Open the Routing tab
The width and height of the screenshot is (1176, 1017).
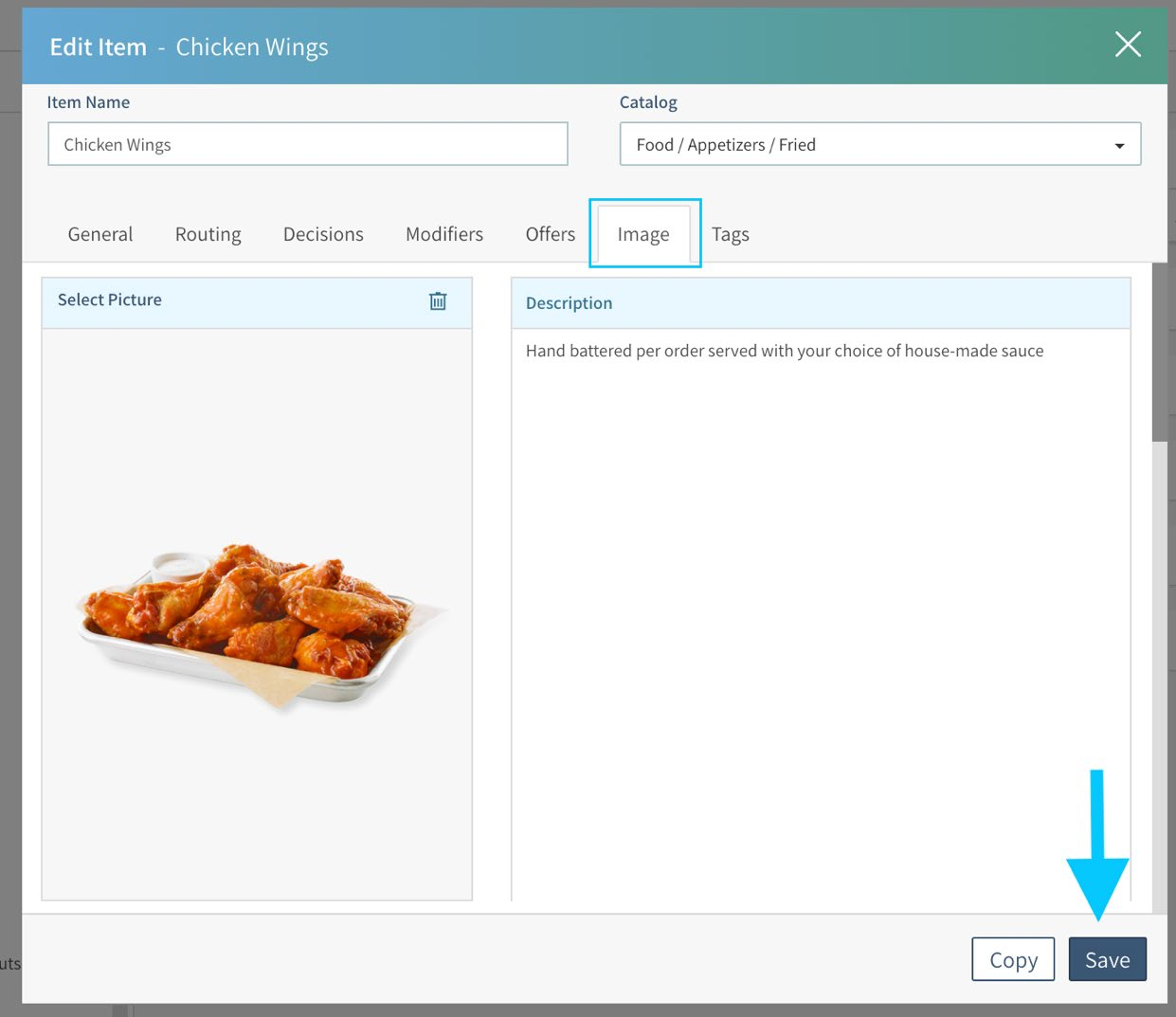click(x=208, y=234)
